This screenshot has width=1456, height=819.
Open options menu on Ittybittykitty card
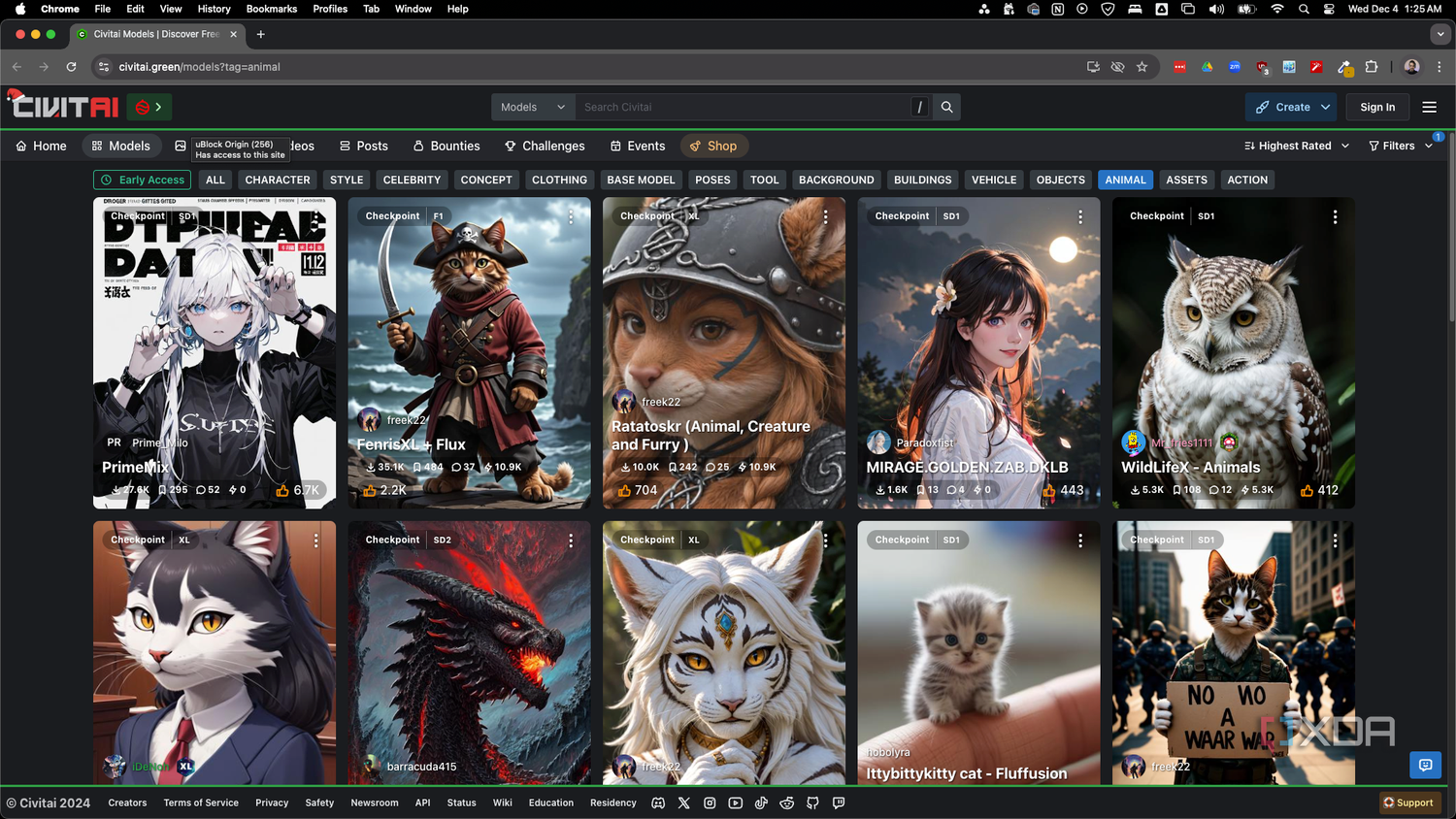[1080, 540]
